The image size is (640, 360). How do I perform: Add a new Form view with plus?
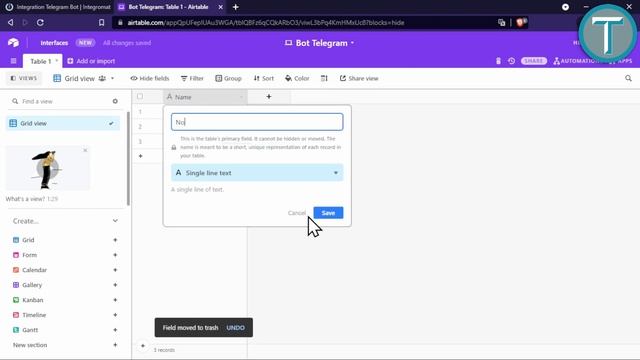pyautogui.click(x=115, y=255)
